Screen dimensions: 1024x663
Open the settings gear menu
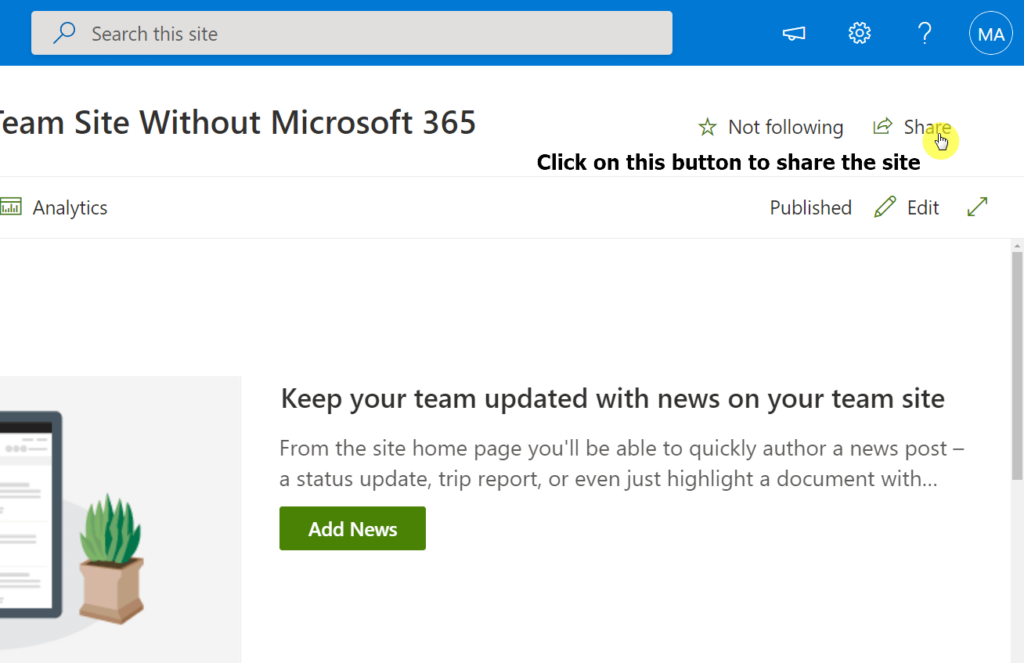coord(859,33)
